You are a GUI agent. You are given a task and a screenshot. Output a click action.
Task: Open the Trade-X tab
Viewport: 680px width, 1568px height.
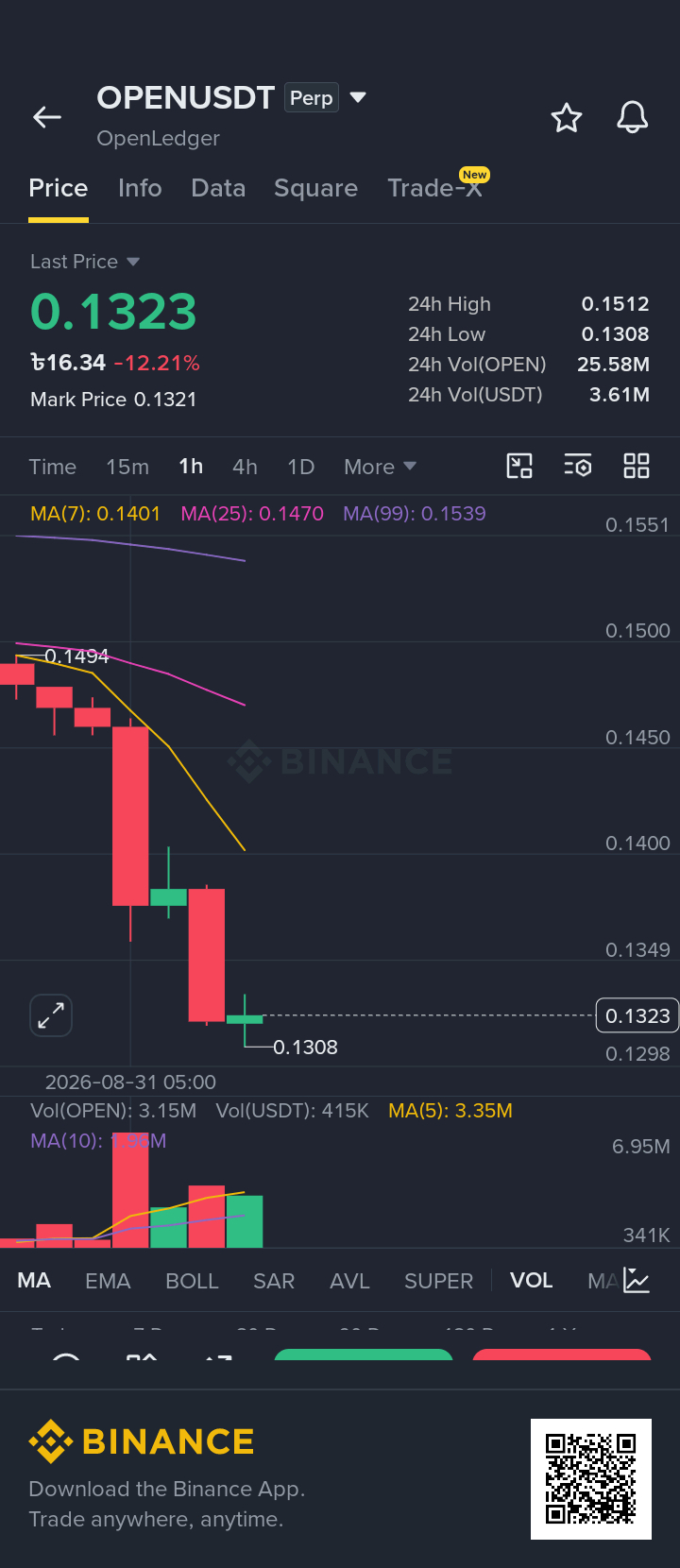click(x=434, y=188)
